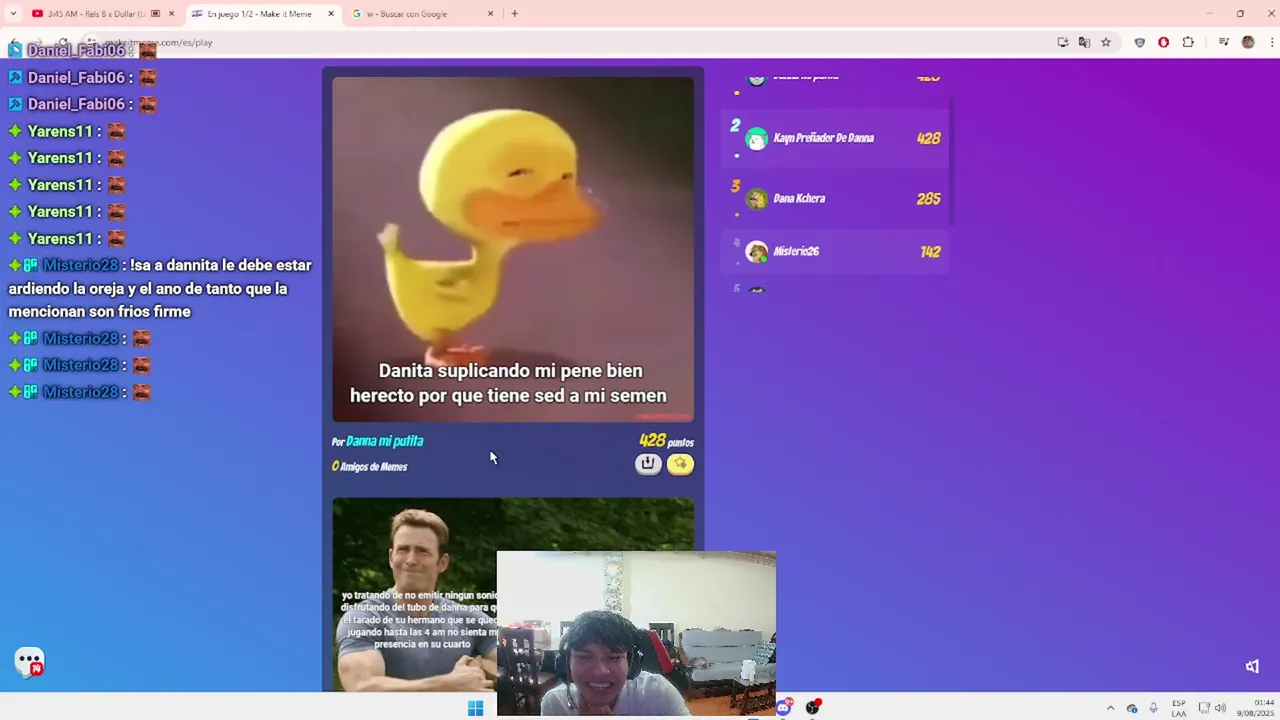Click the webcam overlay video
The height and width of the screenshot is (720, 1280).
[x=636, y=633]
